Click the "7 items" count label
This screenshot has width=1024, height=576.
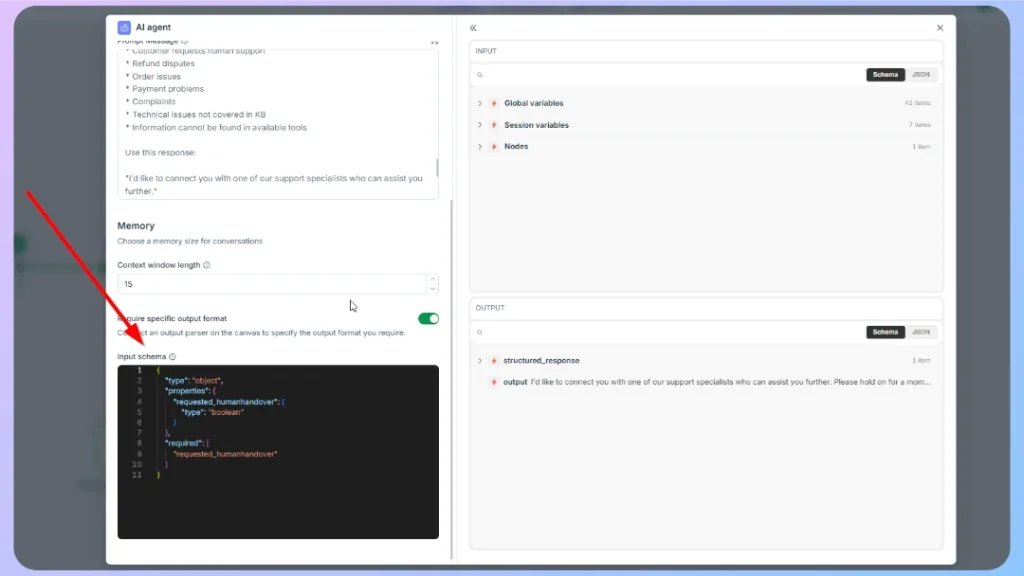point(920,125)
